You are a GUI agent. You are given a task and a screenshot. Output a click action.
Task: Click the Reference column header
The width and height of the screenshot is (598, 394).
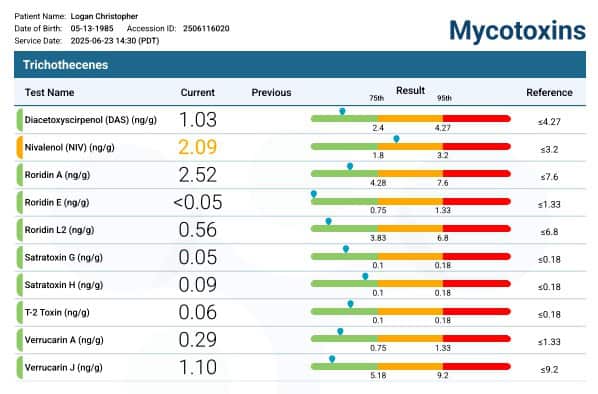point(549,92)
